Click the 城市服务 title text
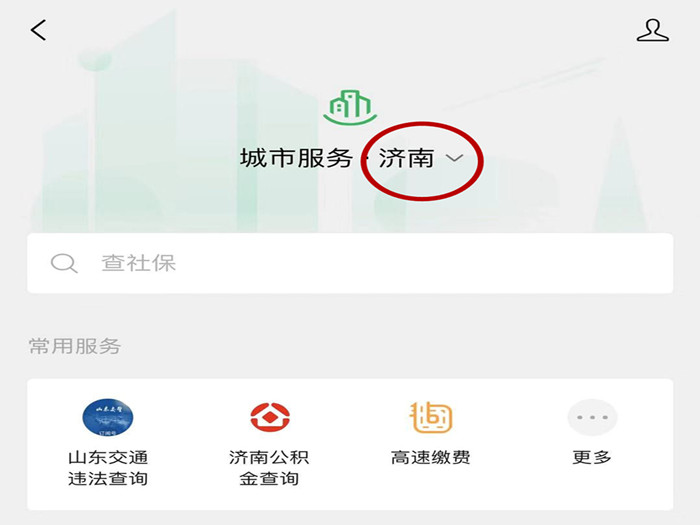700x525 pixels. point(296,158)
